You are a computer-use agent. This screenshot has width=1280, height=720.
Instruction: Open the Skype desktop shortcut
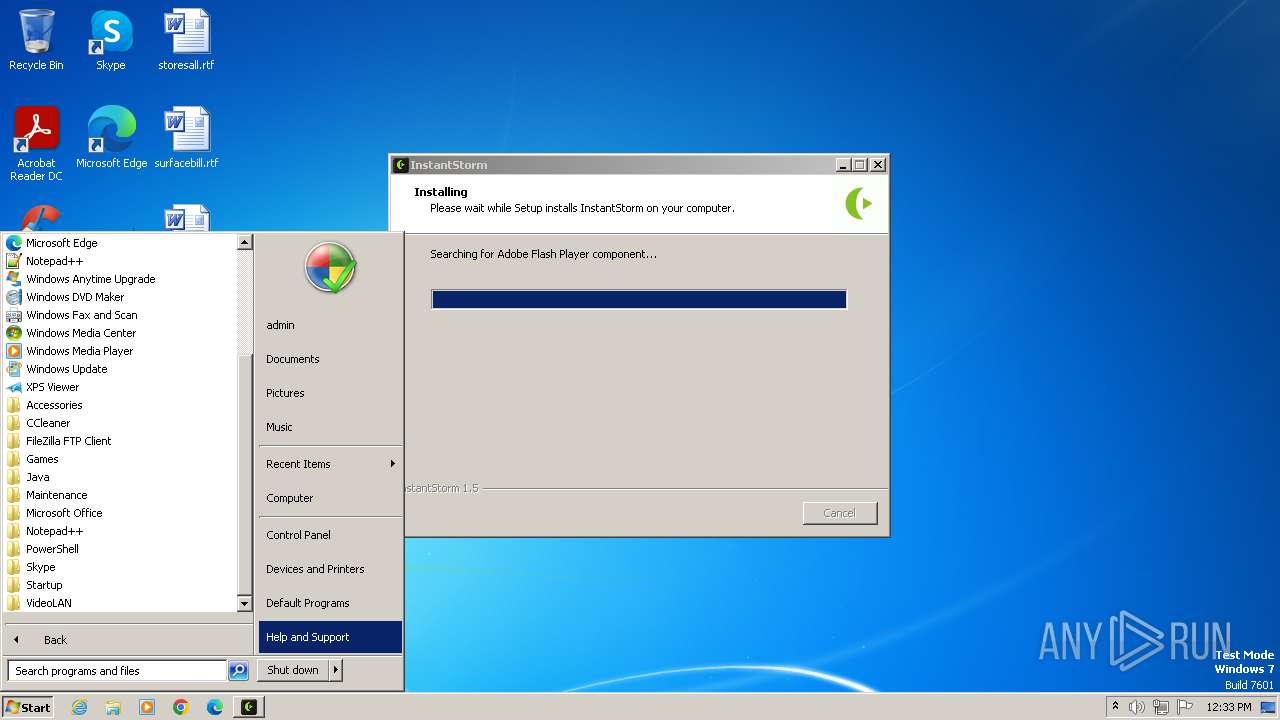(x=110, y=40)
